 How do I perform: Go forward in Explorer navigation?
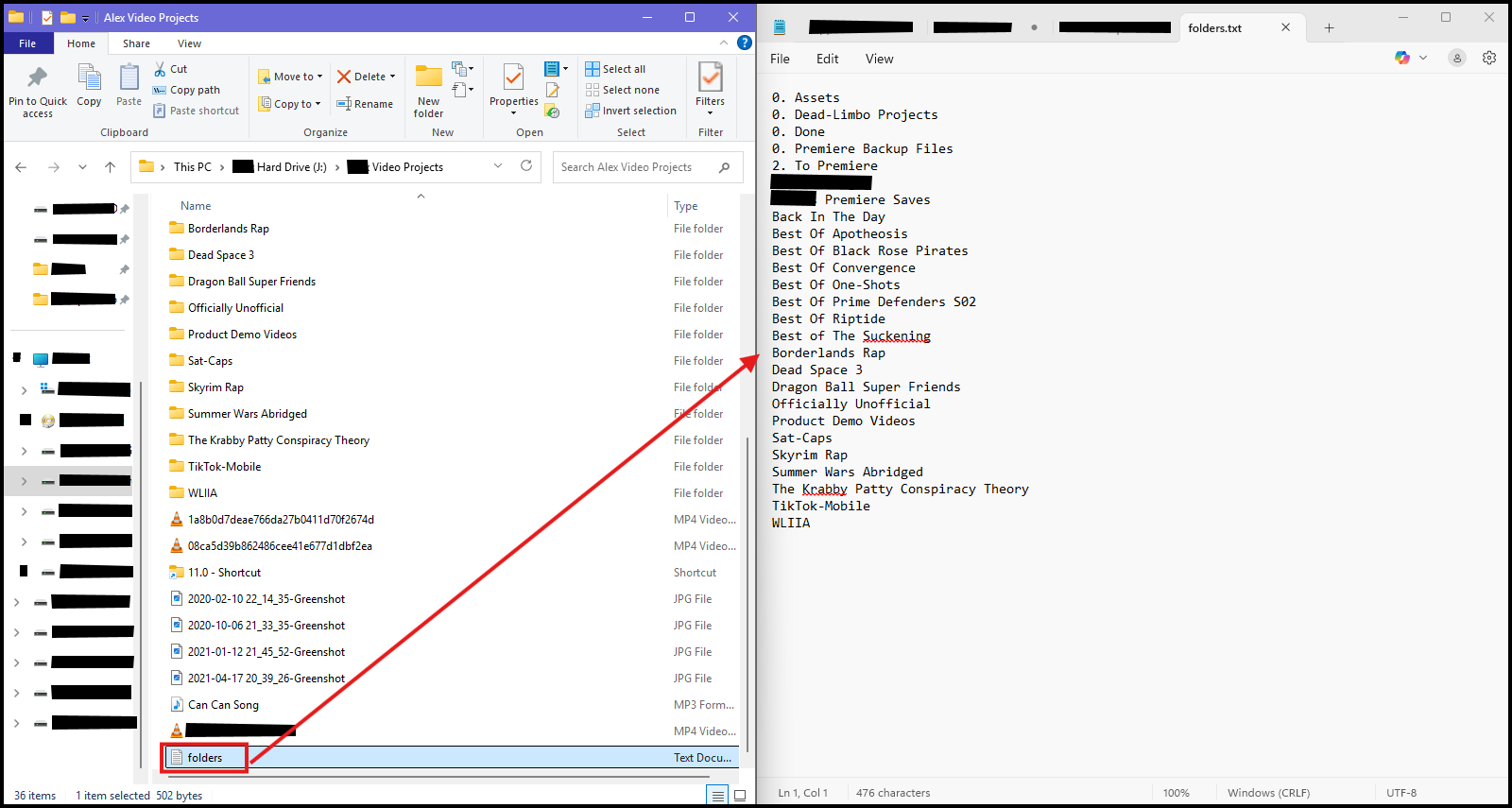[x=54, y=167]
